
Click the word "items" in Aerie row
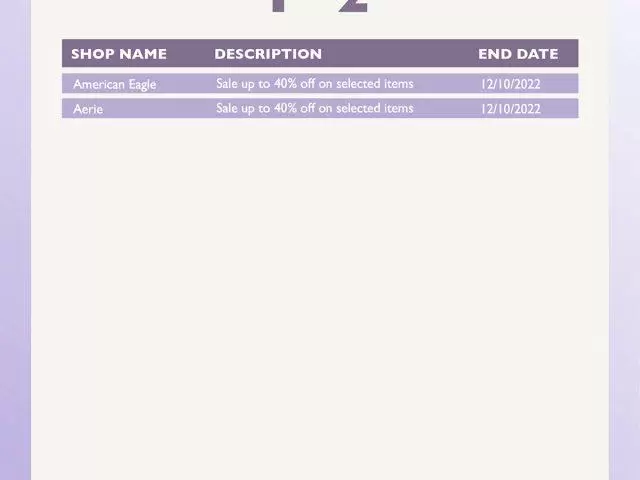coord(399,108)
